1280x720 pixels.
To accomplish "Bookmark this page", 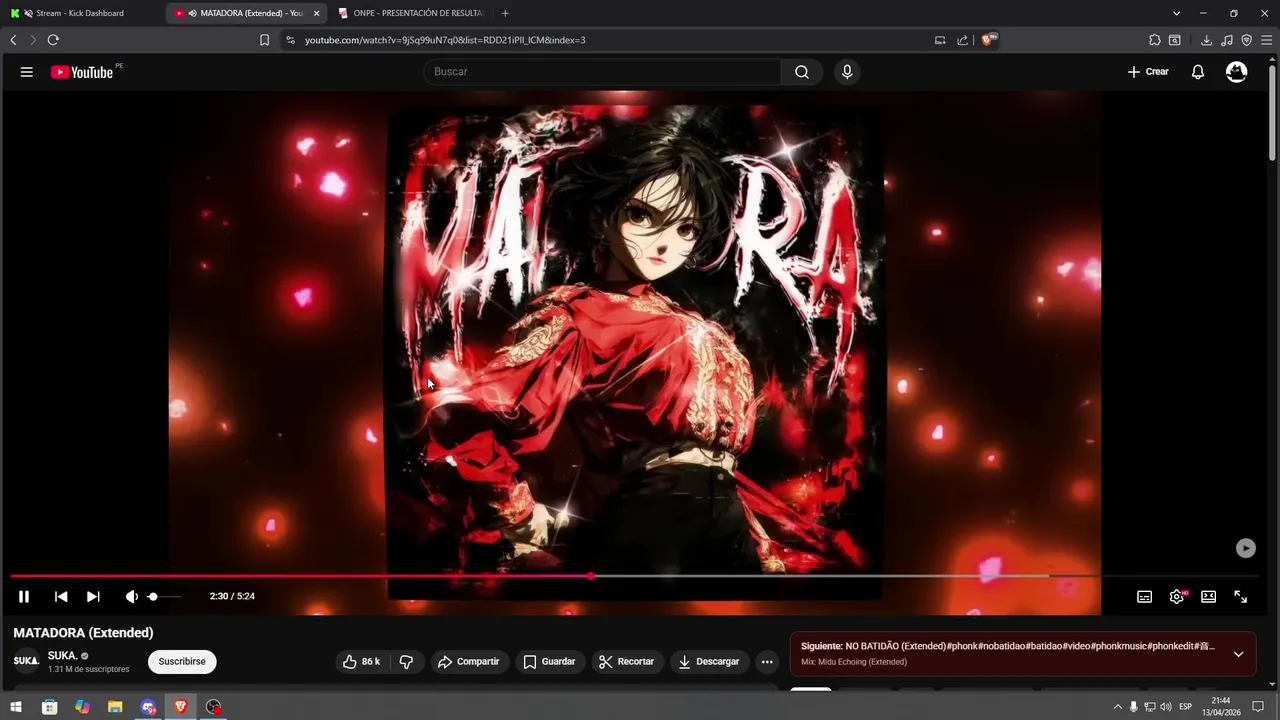I will 264,40.
